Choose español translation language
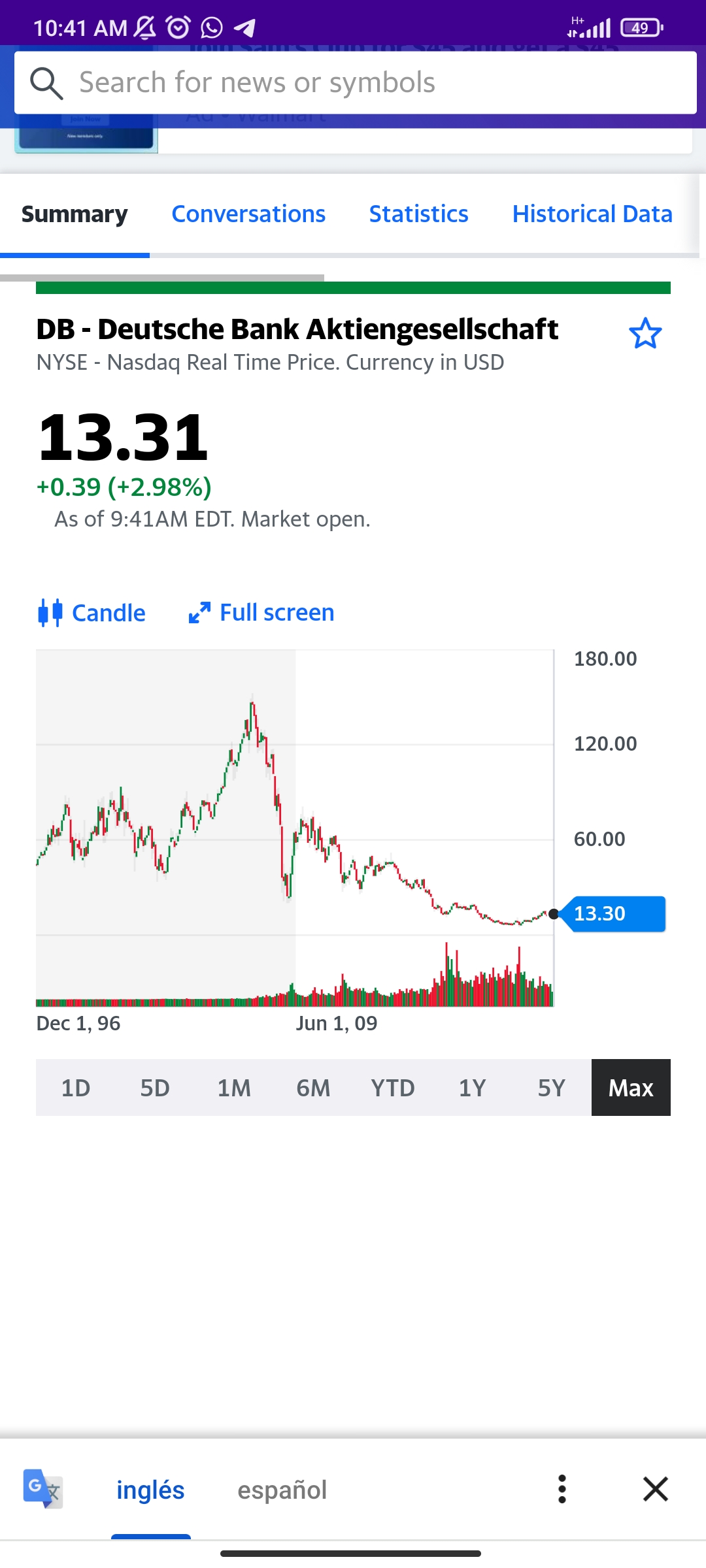The height and width of the screenshot is (1568, 706). pyautogui.click(x=282, y=1490)
